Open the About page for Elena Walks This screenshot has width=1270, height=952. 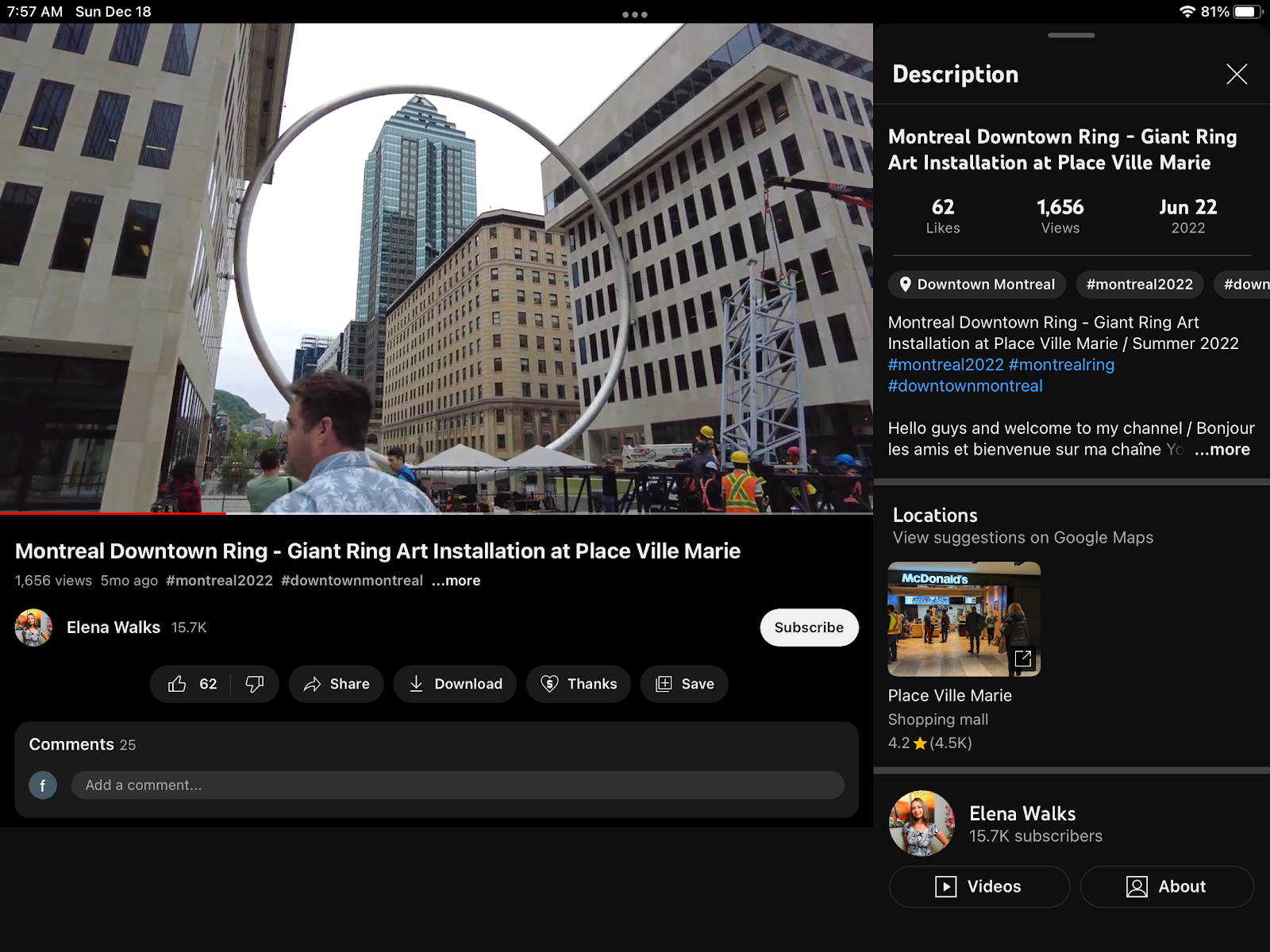pos(1167,886)
